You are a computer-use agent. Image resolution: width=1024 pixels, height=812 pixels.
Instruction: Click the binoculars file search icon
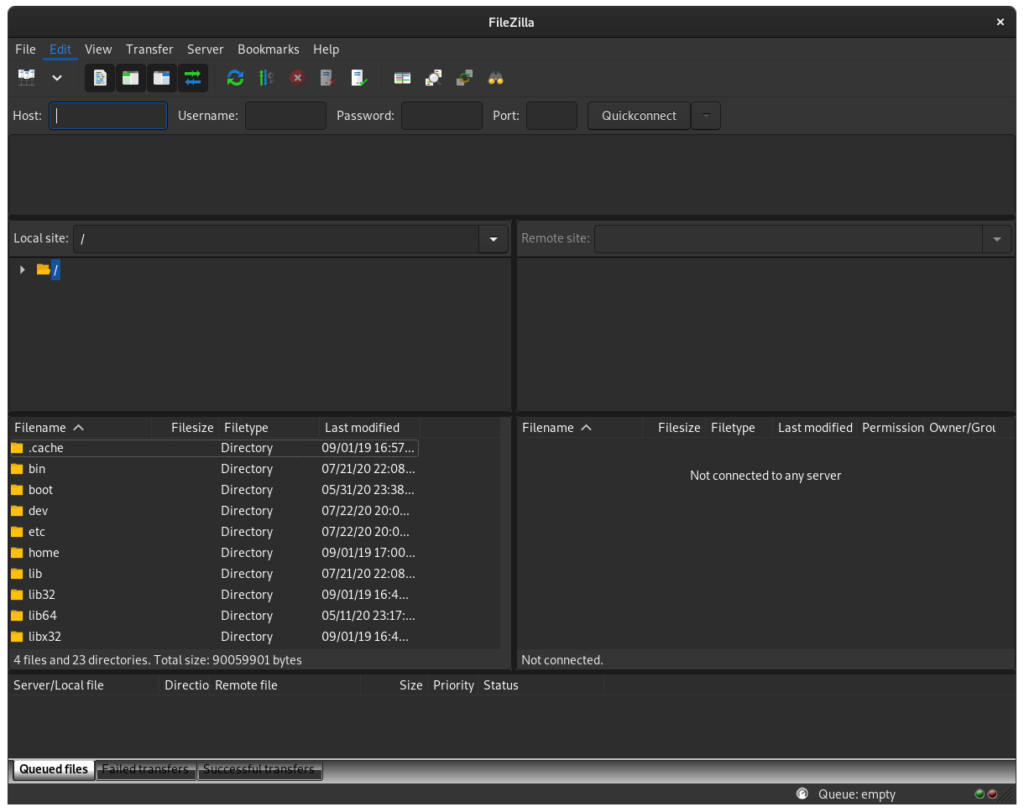click(495, 77)
